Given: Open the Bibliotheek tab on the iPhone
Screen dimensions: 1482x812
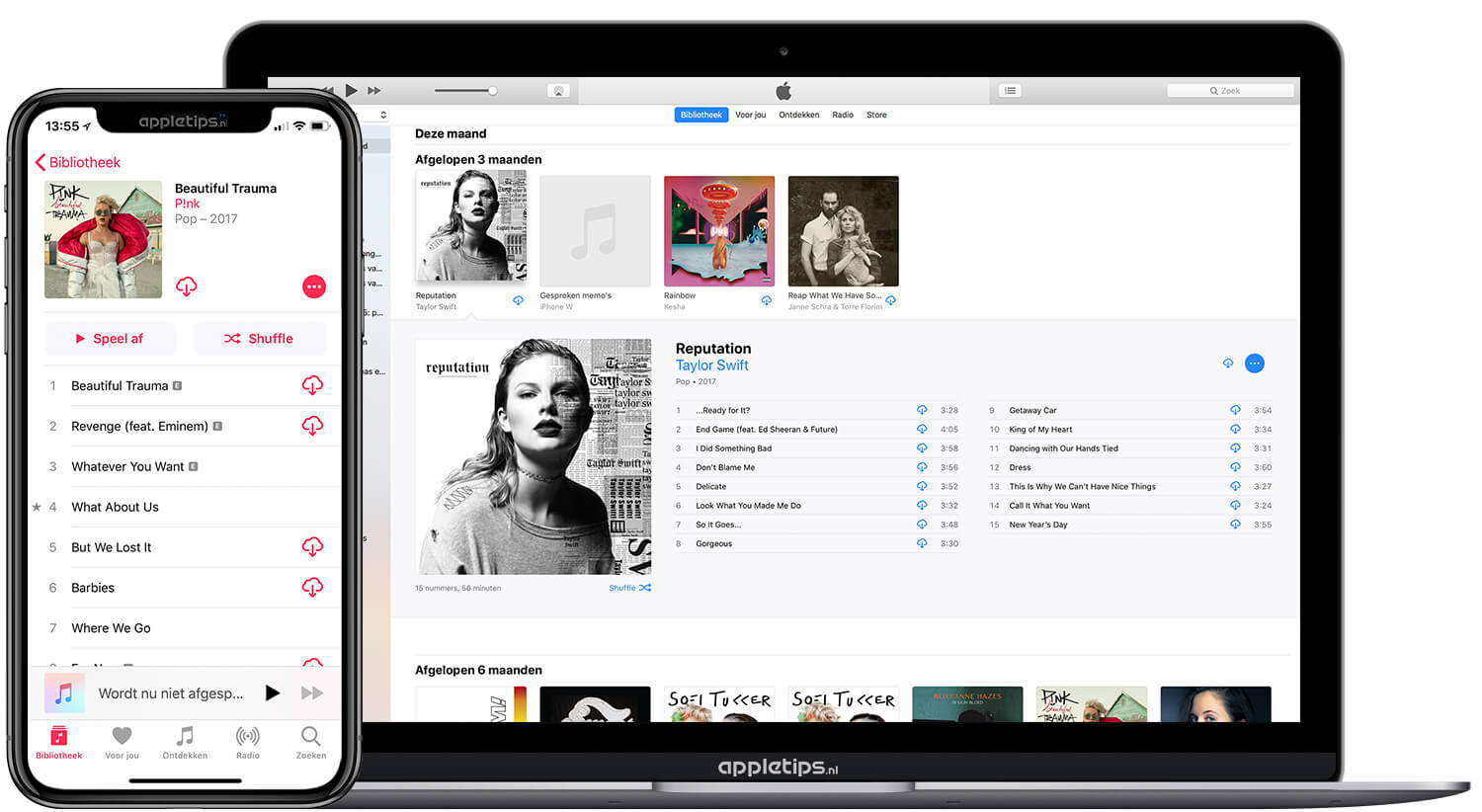Looking at the screenshot, I should coord(59,743).
